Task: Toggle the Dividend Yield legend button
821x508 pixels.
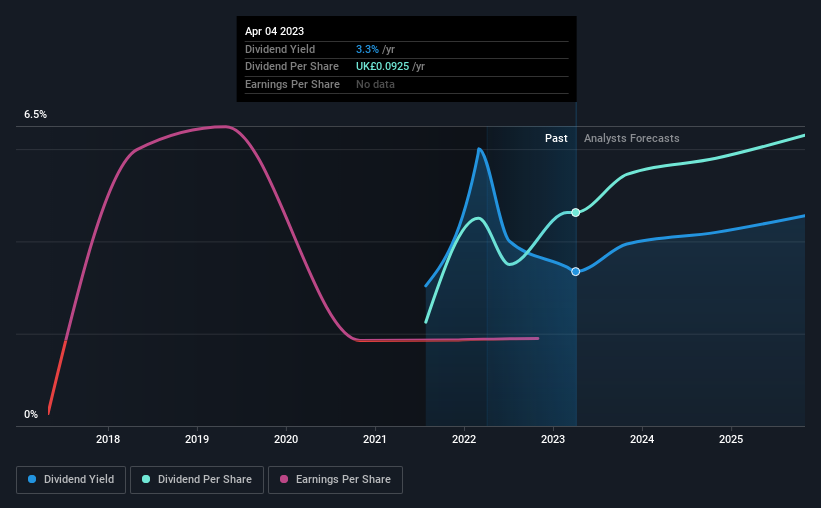Action: pos(71,480)
